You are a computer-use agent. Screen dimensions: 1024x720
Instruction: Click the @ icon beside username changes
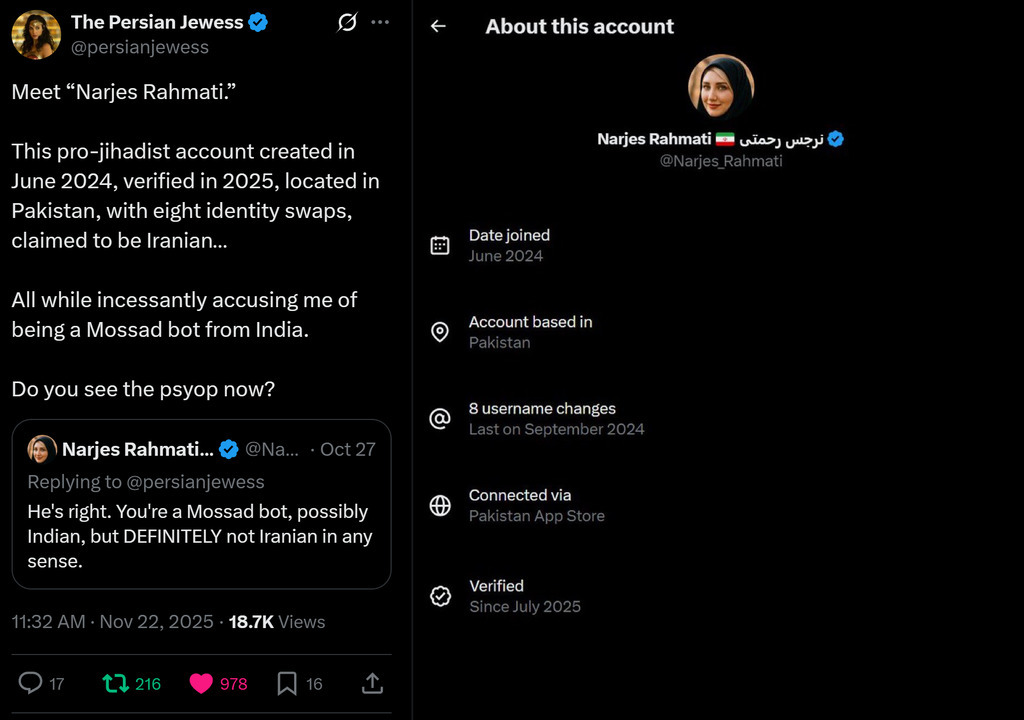pos(440,419)
